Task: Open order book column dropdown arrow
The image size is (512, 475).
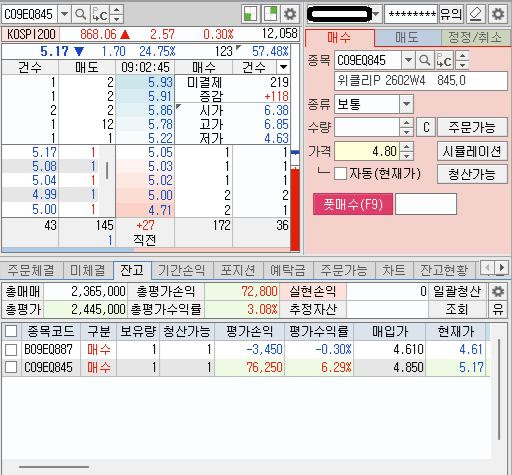Action: click(283, 67)
